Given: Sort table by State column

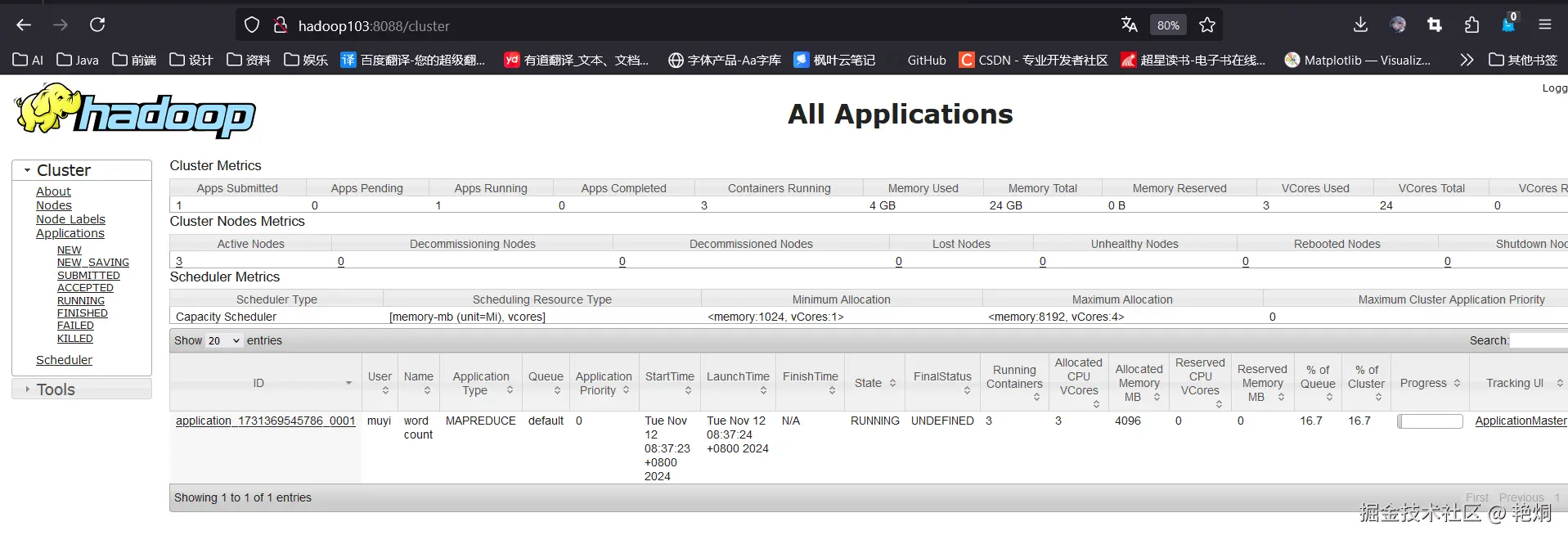Looking at the screenshot, I should (x=874, y=383).
